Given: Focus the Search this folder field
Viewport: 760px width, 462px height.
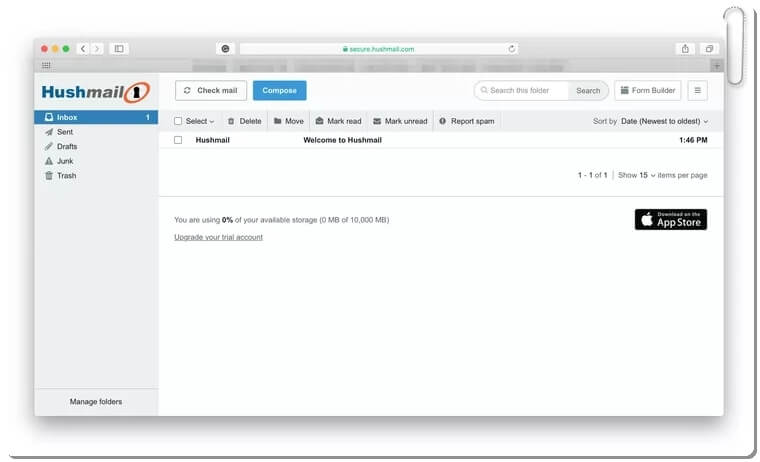Looking at the screenshot, I should click(x=521, y=91).
